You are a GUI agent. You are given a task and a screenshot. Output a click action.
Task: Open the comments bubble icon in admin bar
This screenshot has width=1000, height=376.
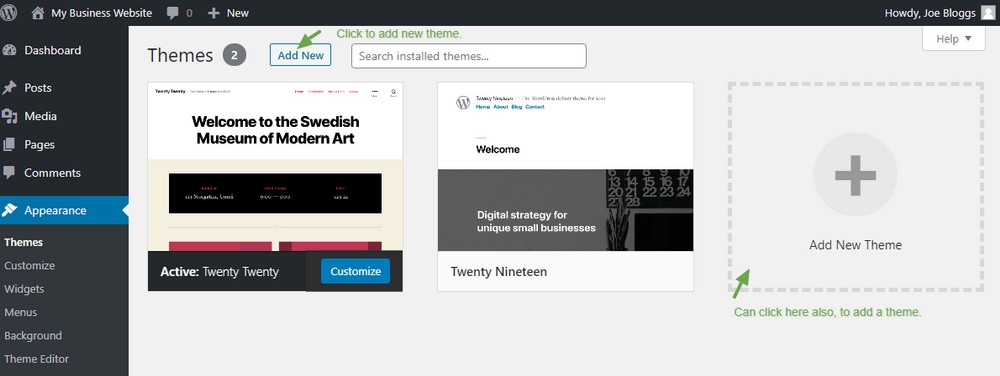172,13
